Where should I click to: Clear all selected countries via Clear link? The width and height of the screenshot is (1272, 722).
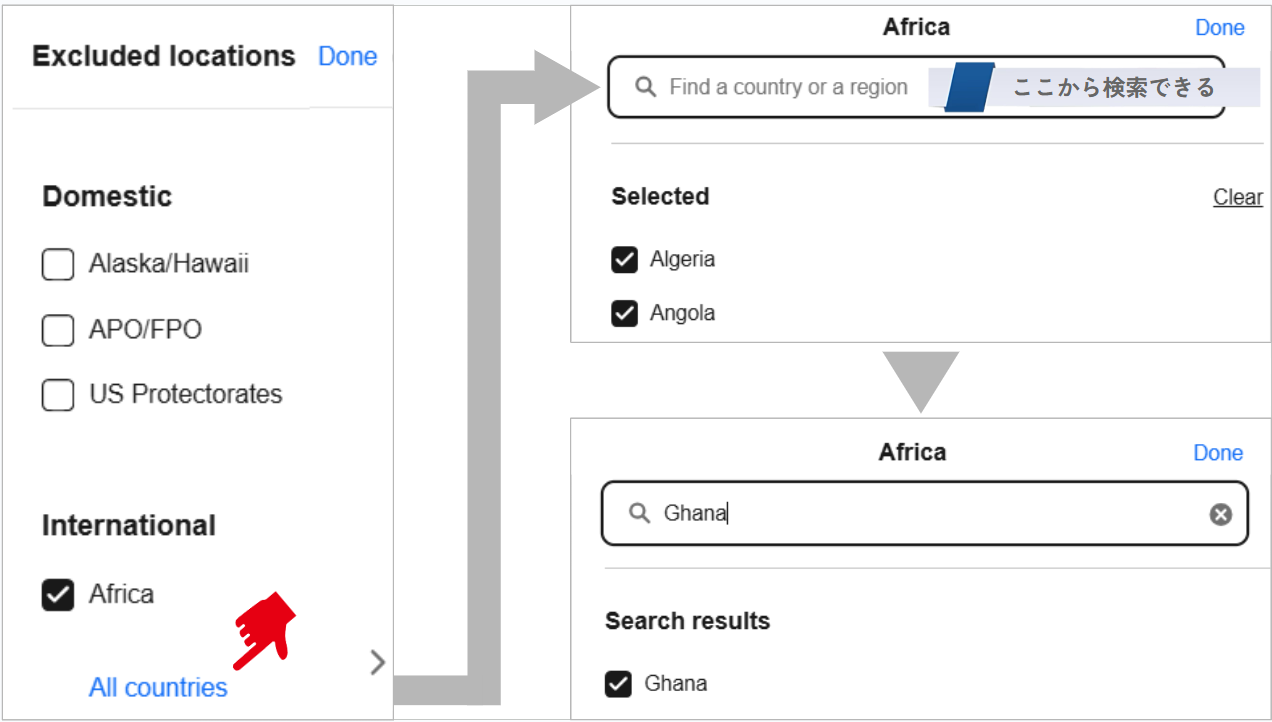1237,197
